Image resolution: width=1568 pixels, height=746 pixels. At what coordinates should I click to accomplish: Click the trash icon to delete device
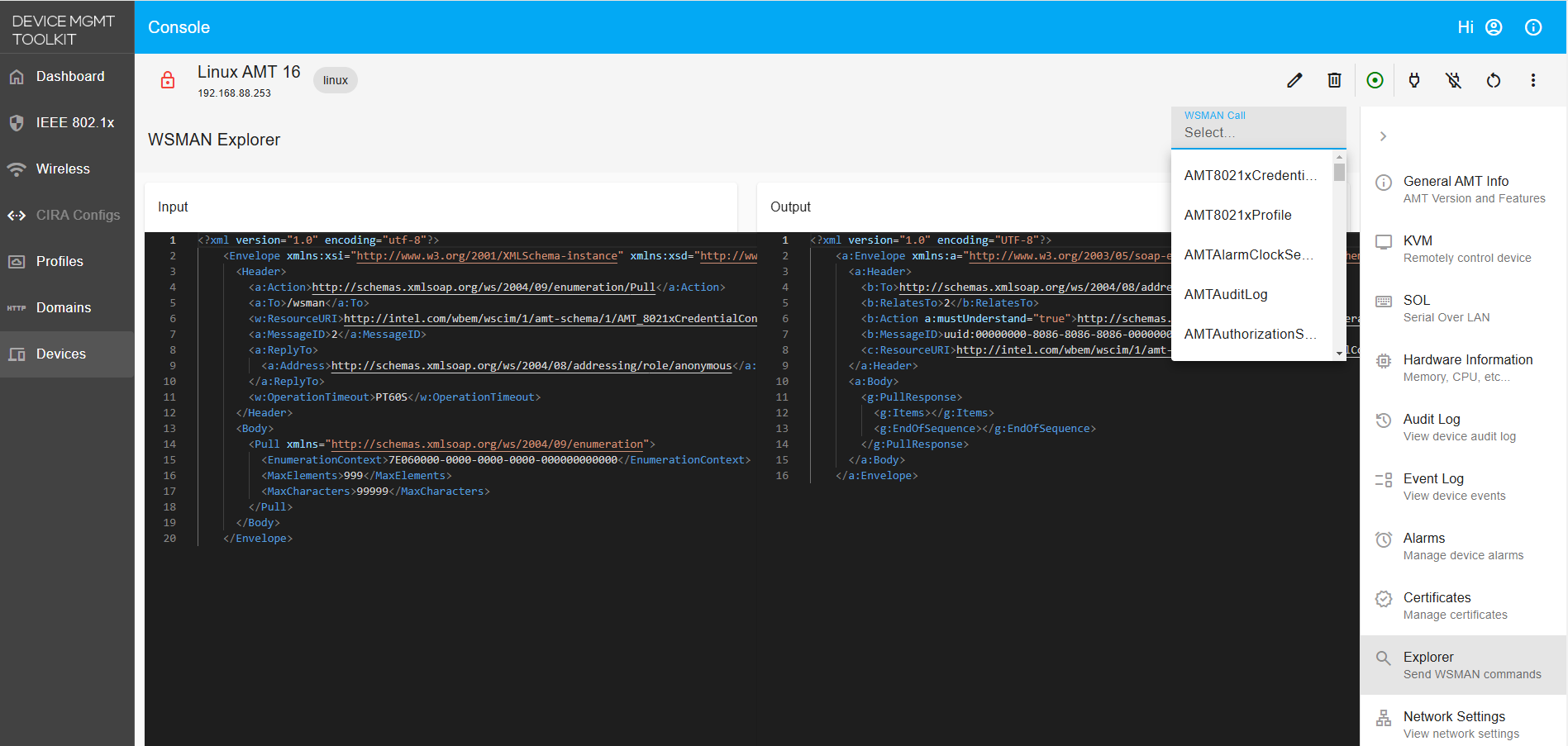pos(1333,80)
